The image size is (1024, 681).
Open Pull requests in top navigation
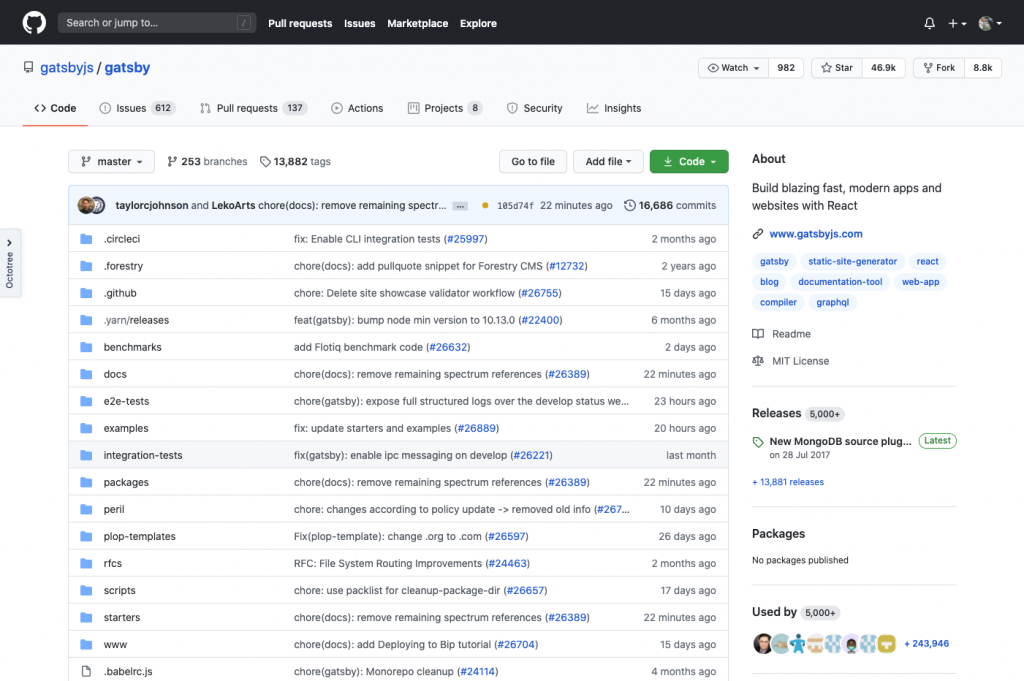[300, 24]
